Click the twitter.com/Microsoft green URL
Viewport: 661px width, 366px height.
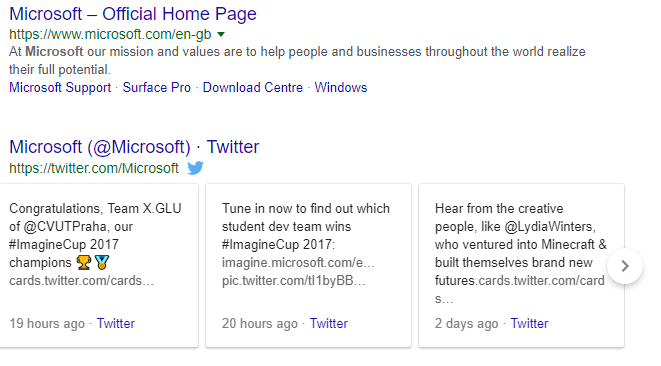pos(94,168)
